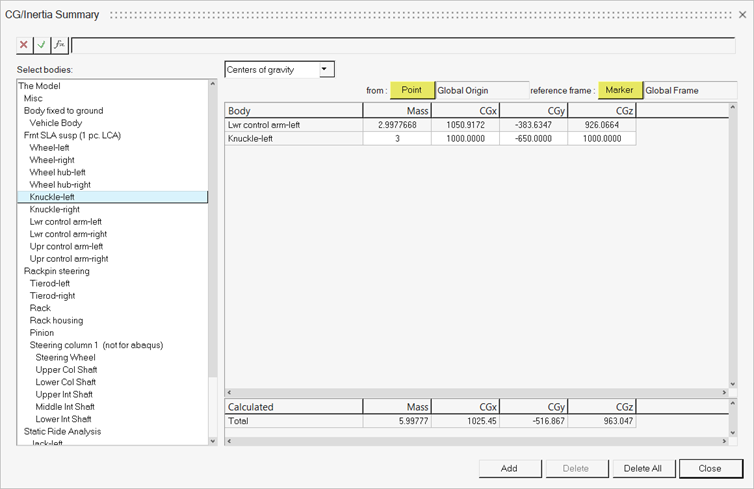Viewport: 754px width, 489px height.
Task: Click the yellow Point collector button
Action: [x=412, y=90]
